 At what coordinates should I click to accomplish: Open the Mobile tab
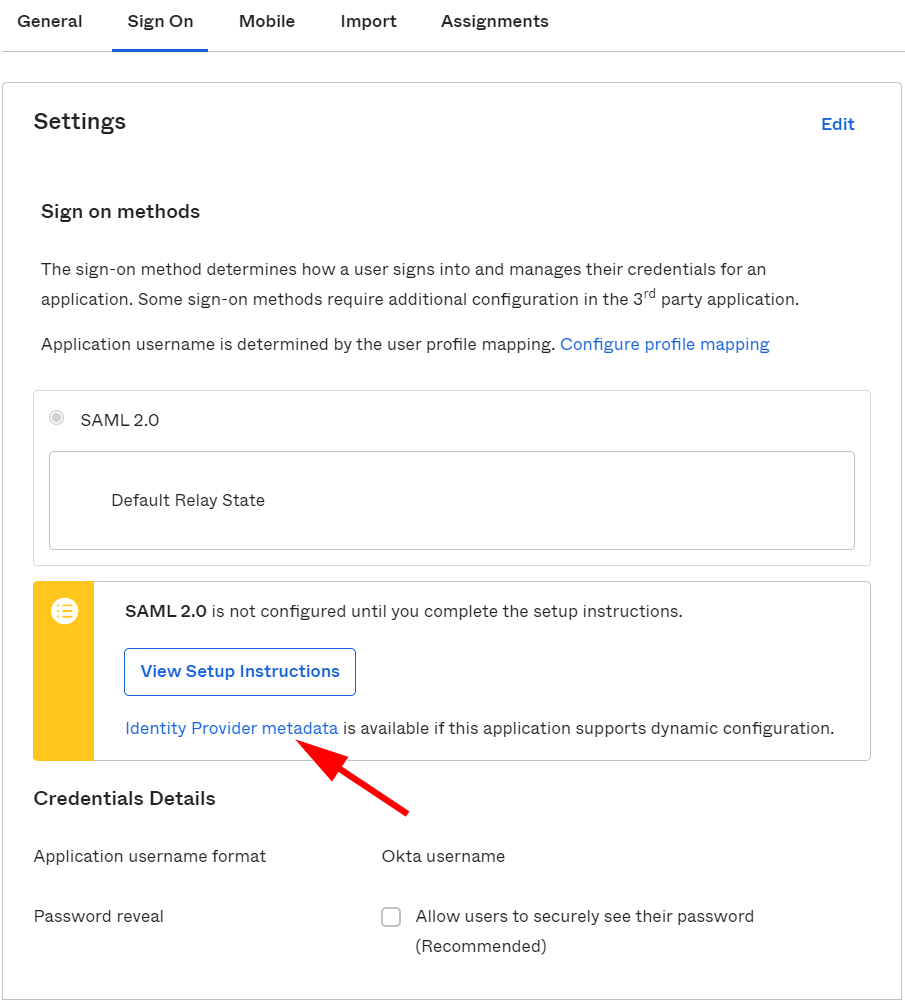266,22
